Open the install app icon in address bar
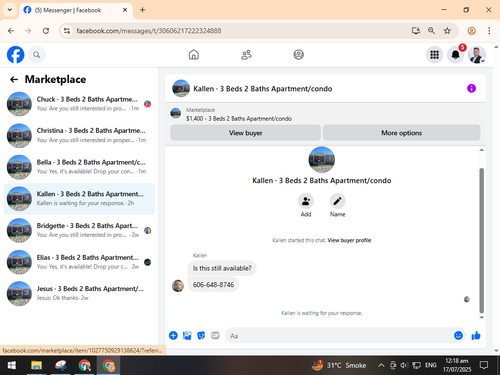The width and height of the screenshot is (500, 375). [416, 31]
